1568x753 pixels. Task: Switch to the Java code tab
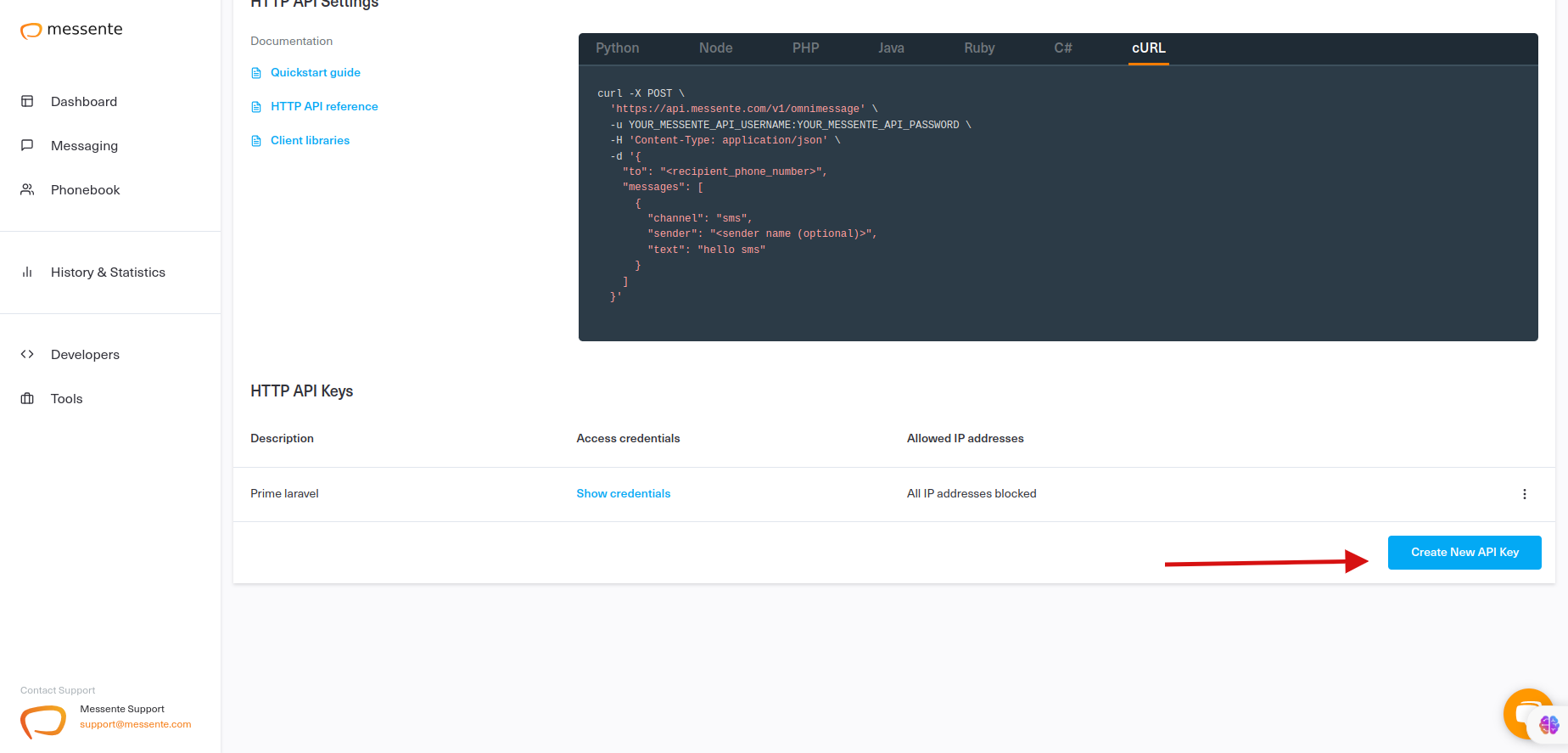891,48
